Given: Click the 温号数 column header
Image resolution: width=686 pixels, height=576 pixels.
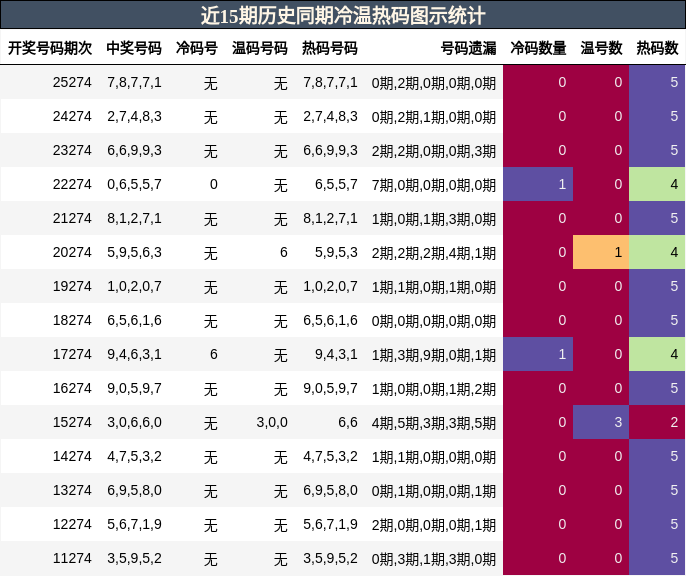Looking at the screenshot, I should 602,48.
